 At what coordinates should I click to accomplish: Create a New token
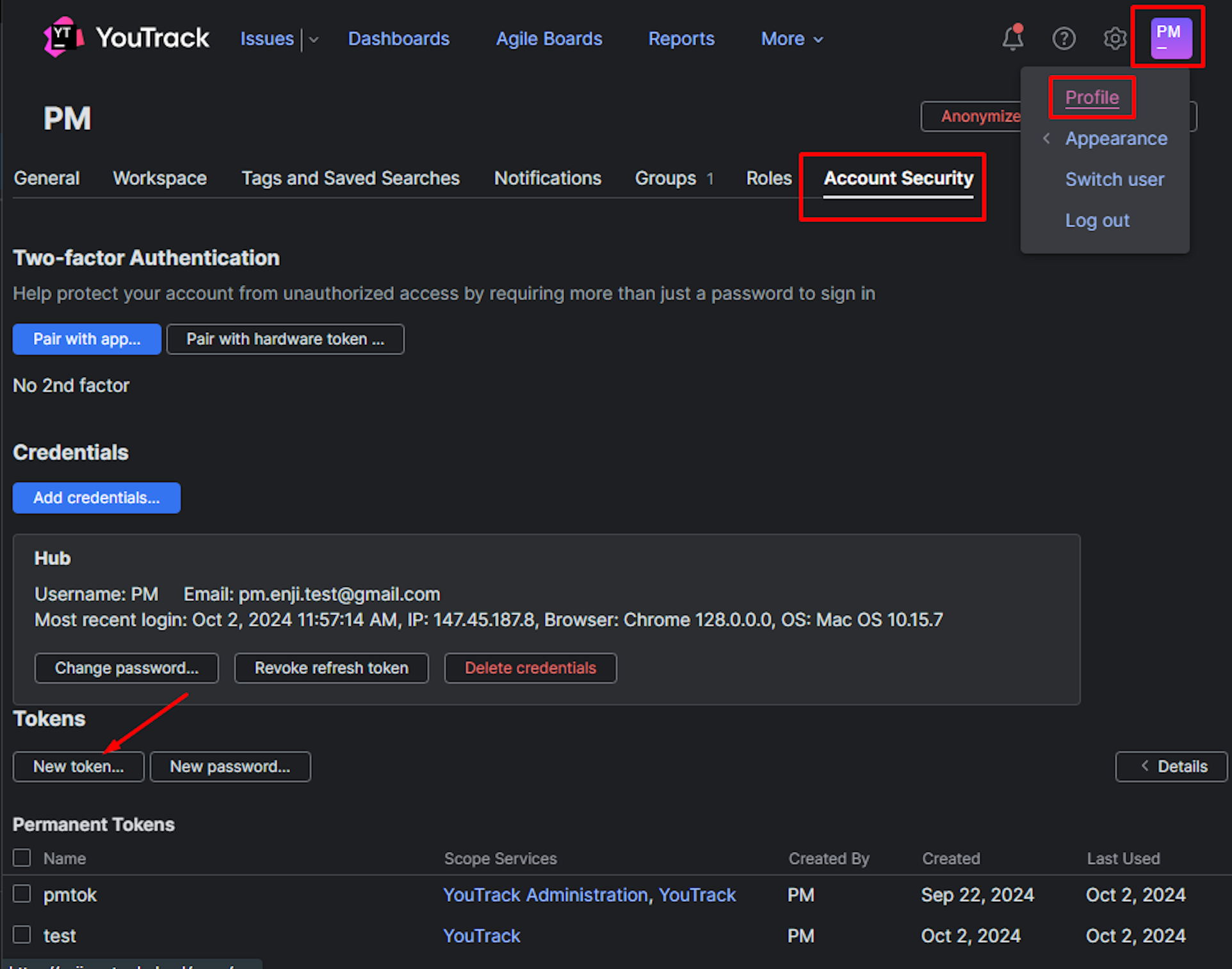pyautogui.click(x=78, y=766)
